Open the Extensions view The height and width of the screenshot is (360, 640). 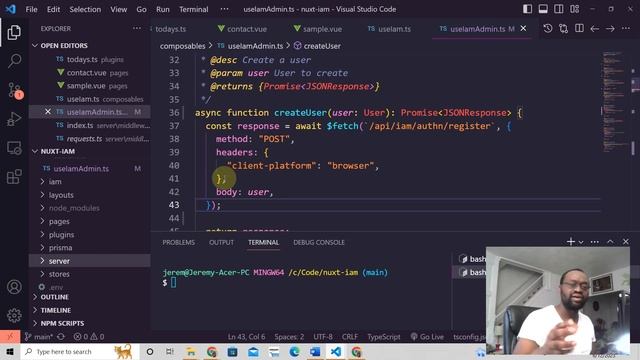pyautogui.click(x=14, y=177)
